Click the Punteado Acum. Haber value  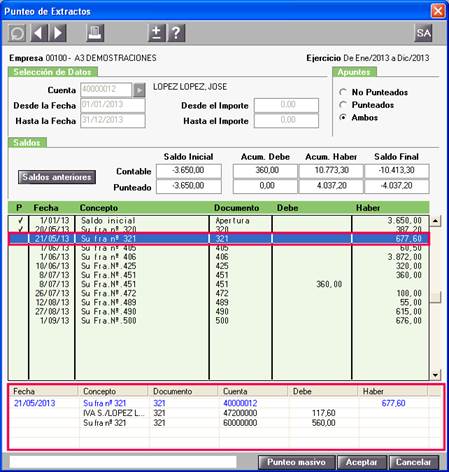(331, 186)
